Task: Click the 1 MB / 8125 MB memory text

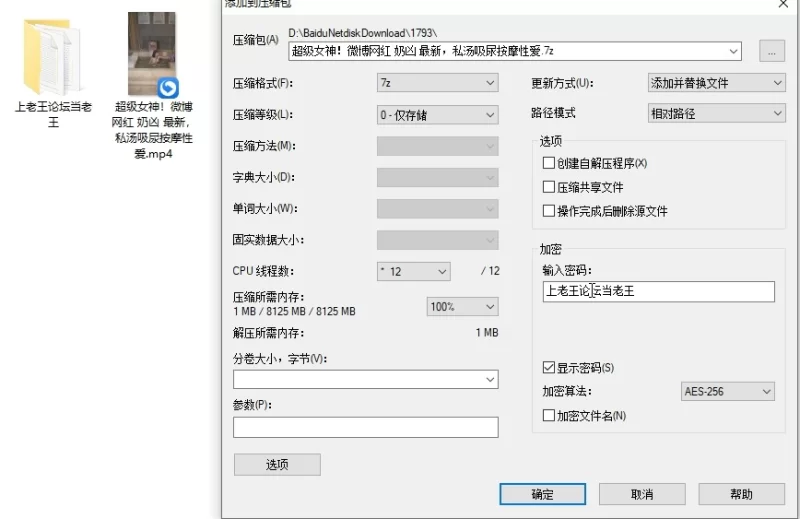Action: coord(294,311)
